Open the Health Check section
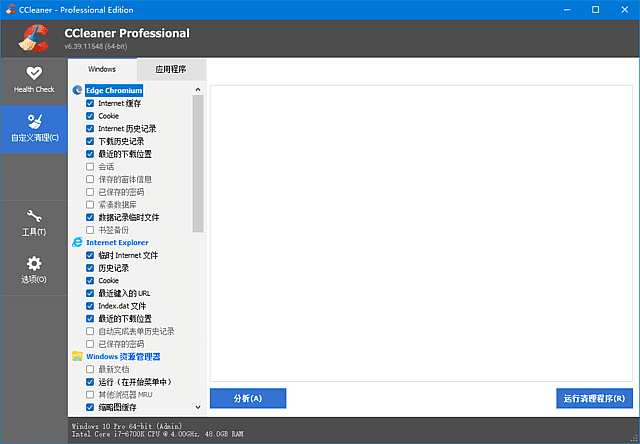Screen dimensions: 640x444 pos(34,79)
